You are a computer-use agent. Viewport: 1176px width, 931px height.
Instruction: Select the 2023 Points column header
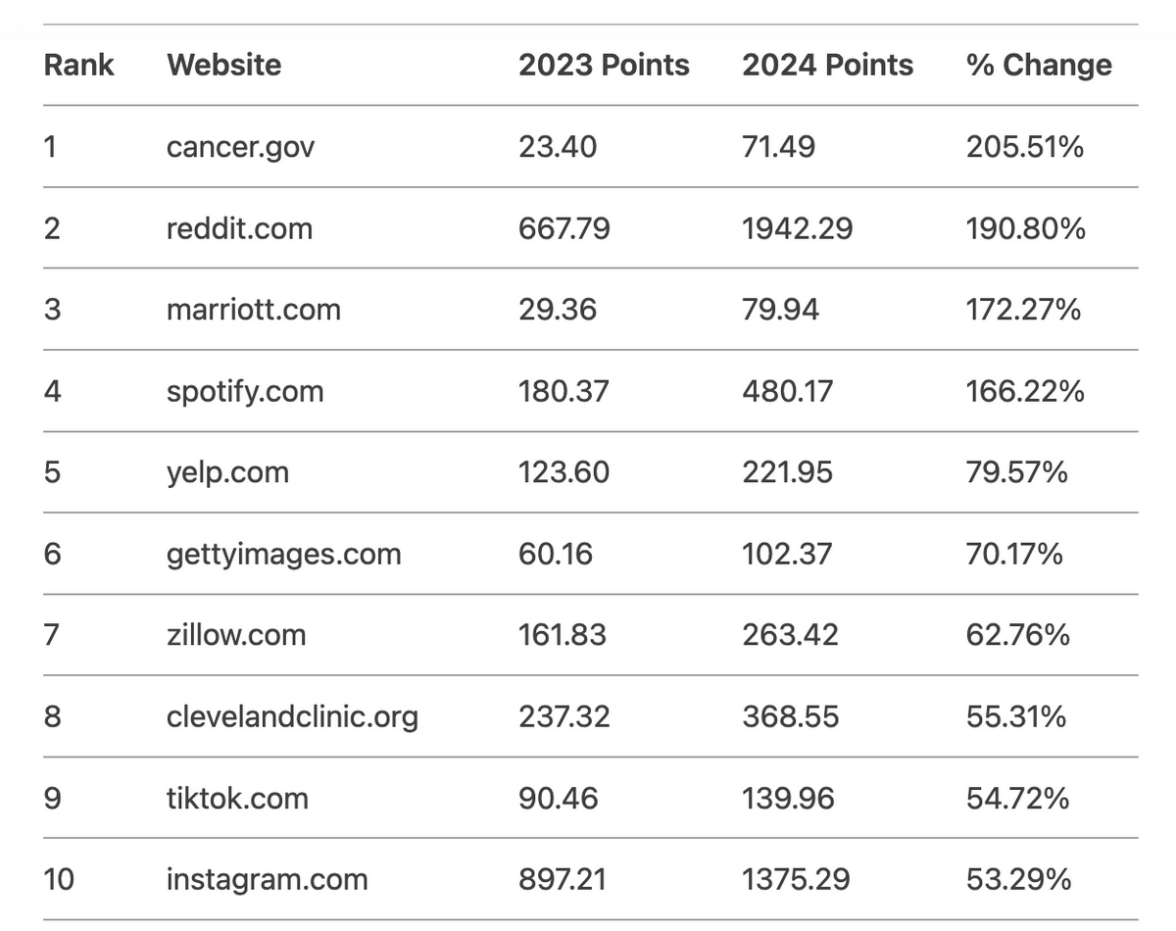603,65
